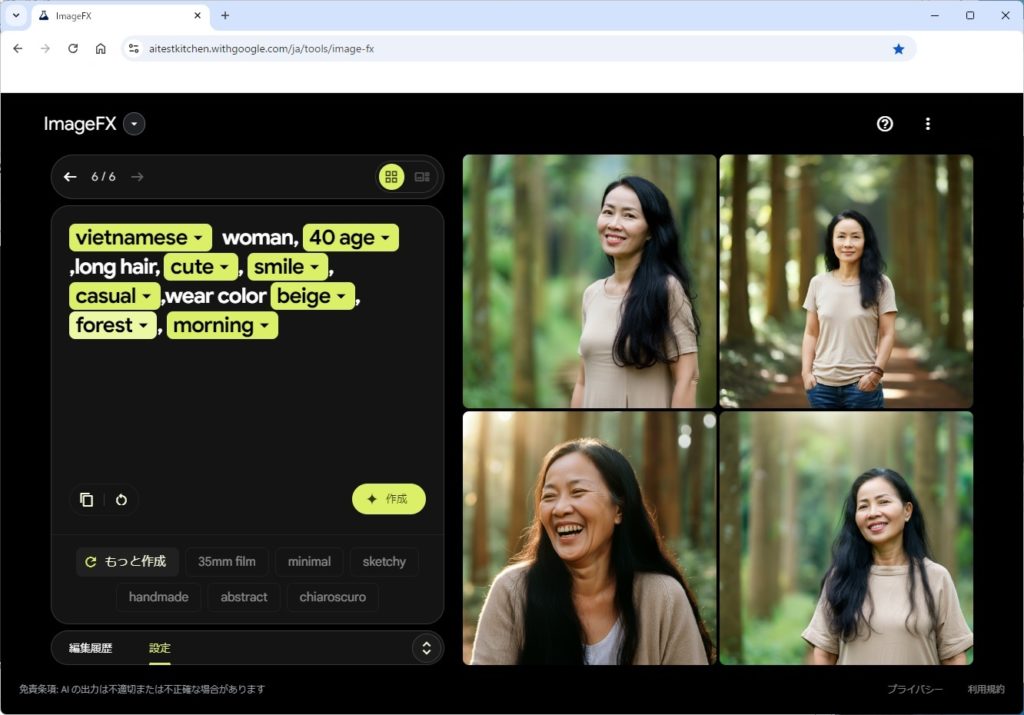
Task: Click the copy prompt icon
Action: [87, 499]
